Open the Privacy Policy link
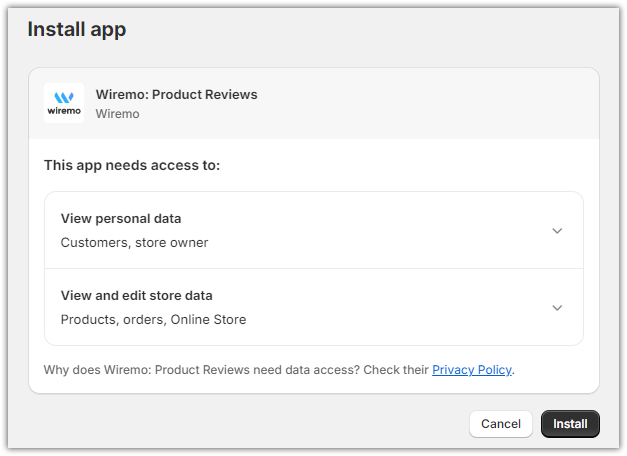 (x=472, y=370)
